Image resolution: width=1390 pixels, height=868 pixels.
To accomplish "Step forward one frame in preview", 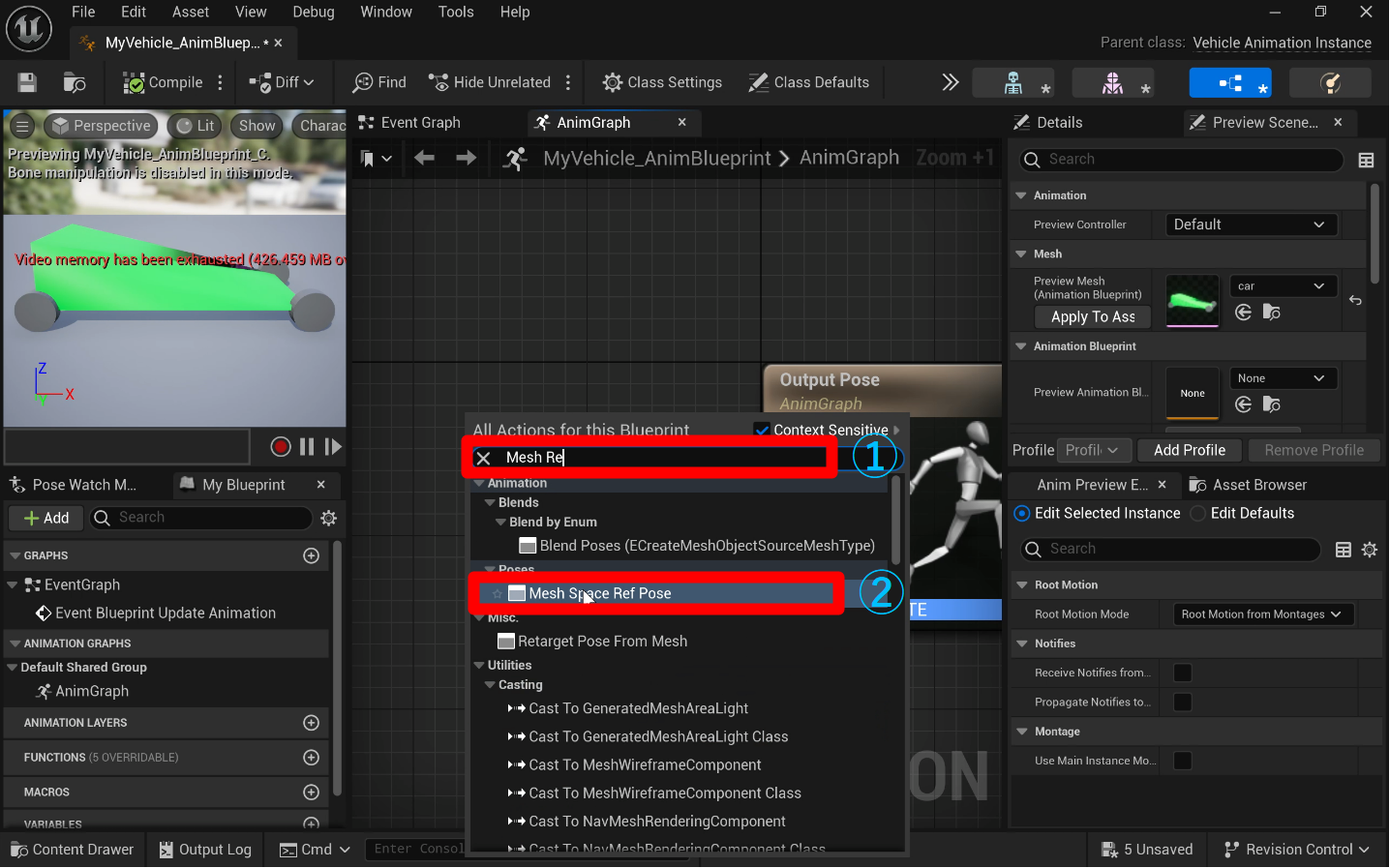I will 333,446.
